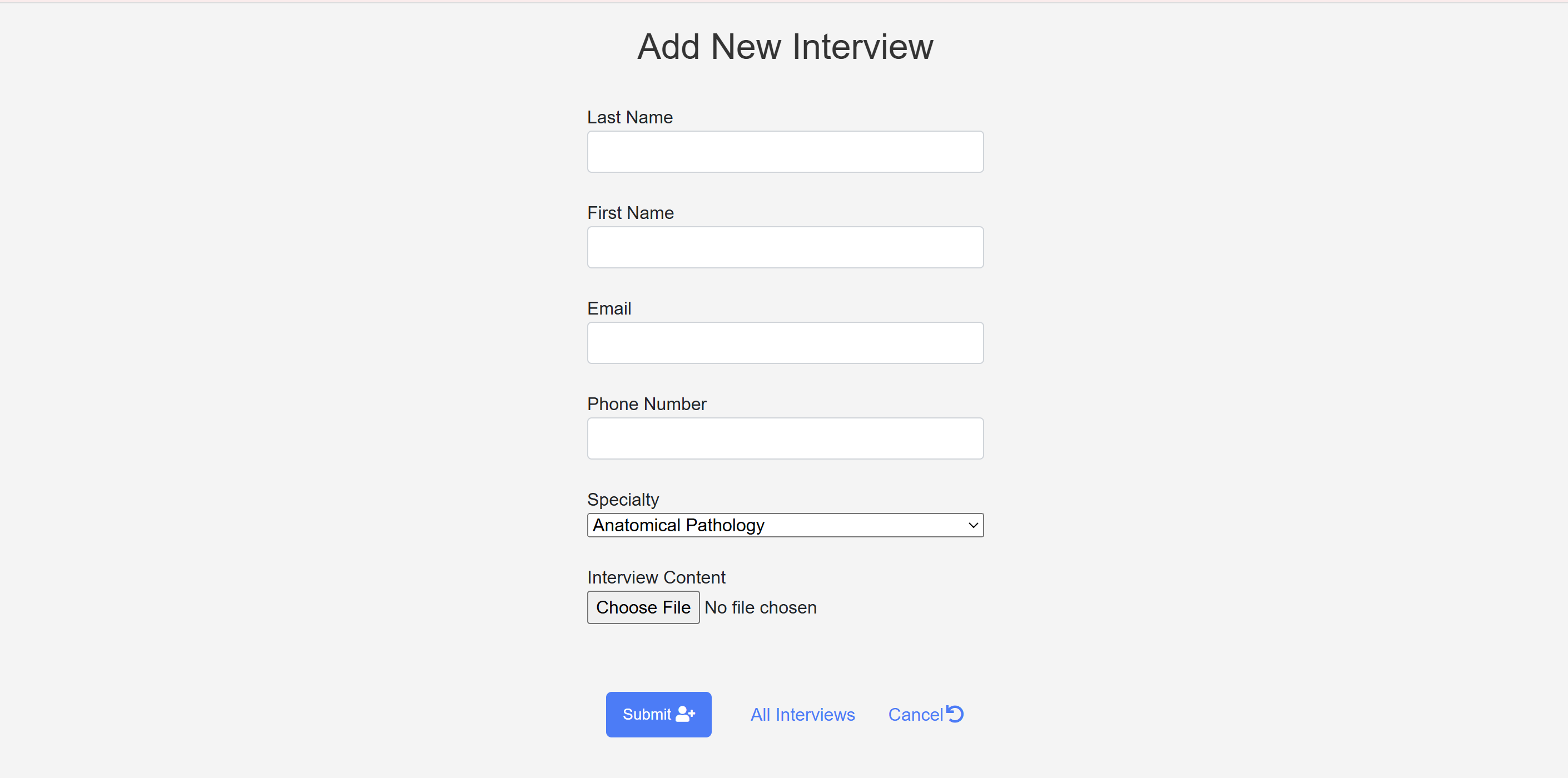
Task: Click the Last Name label
Action: point(630,117)
